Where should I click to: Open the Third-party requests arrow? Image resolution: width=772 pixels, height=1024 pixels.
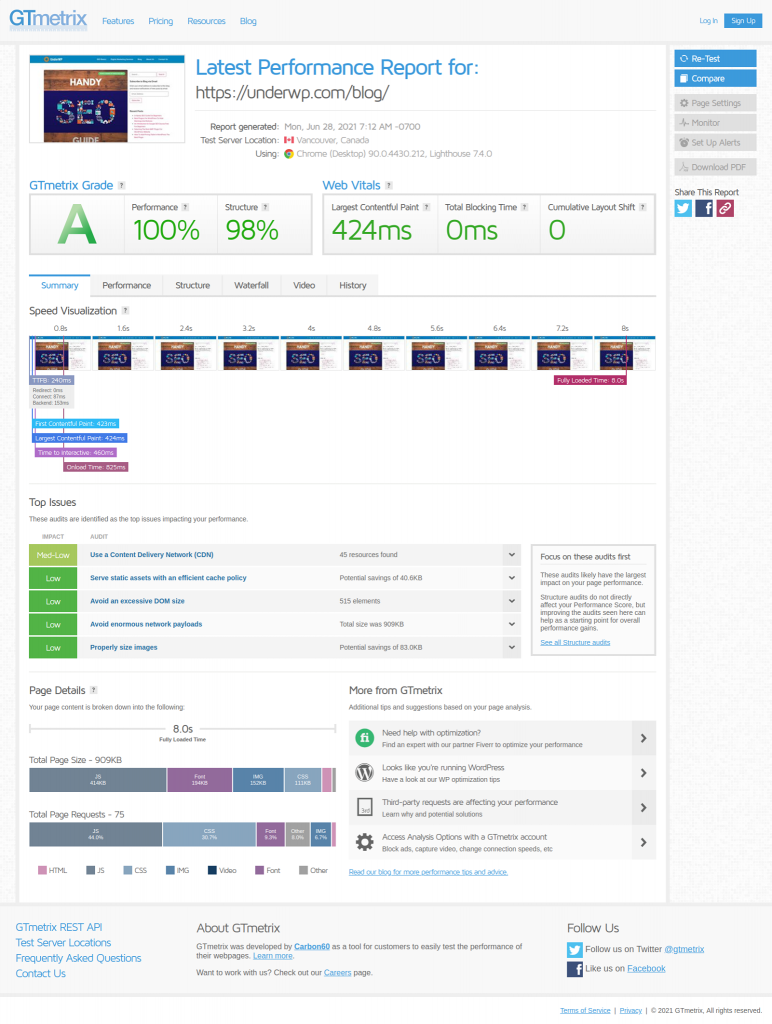[x=643, y=807]
